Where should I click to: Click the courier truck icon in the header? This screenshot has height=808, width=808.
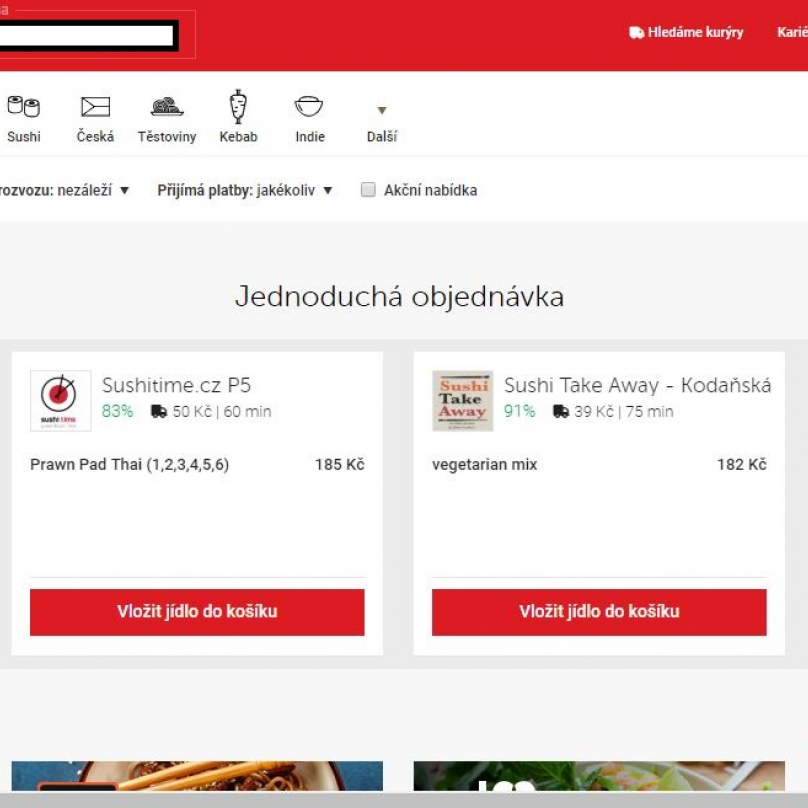click(x=636, y=32)
